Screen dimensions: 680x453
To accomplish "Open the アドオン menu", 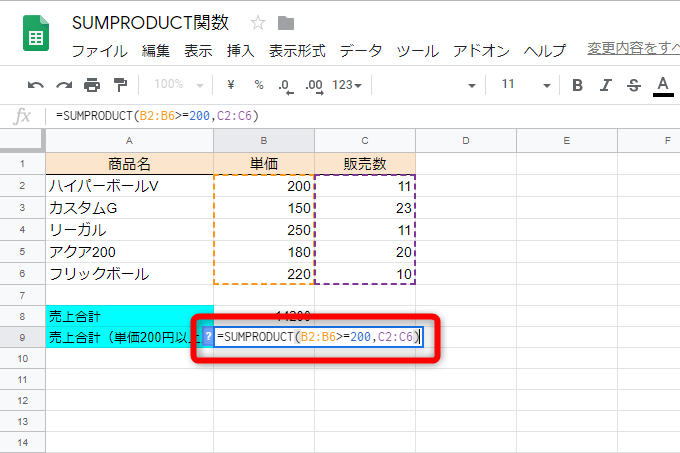I will [x=481, y=51].
